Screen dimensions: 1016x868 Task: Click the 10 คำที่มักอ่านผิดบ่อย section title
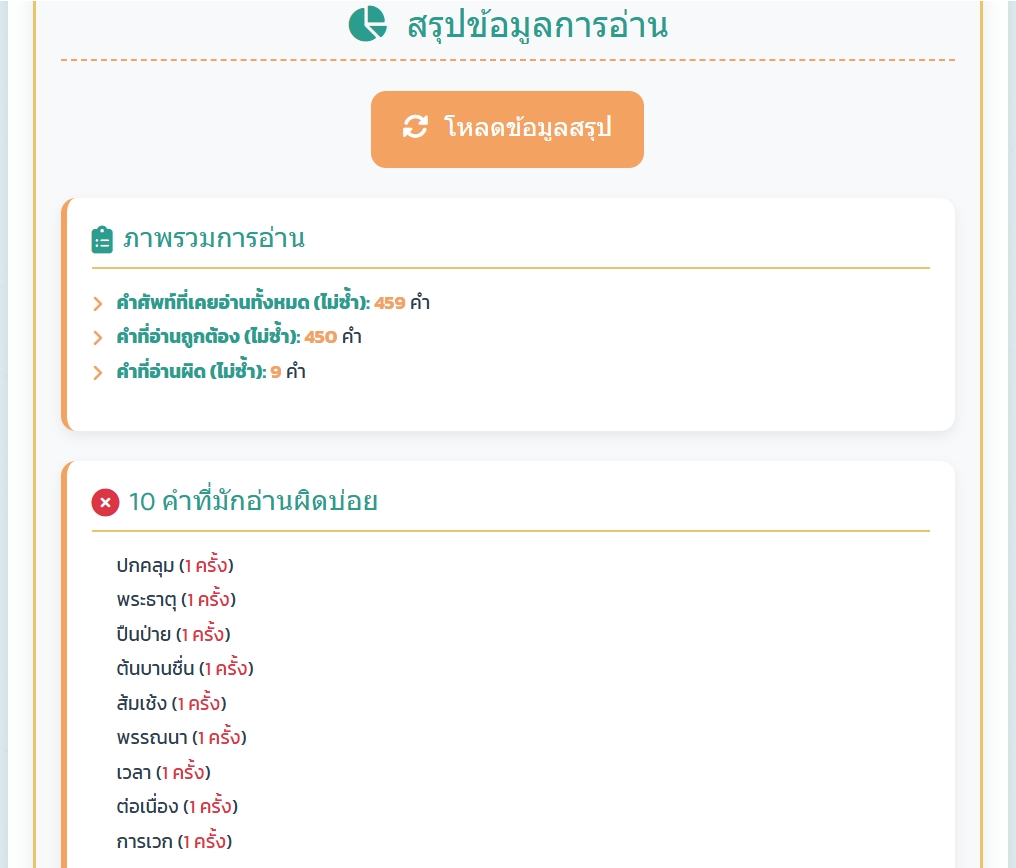[253, 501]
